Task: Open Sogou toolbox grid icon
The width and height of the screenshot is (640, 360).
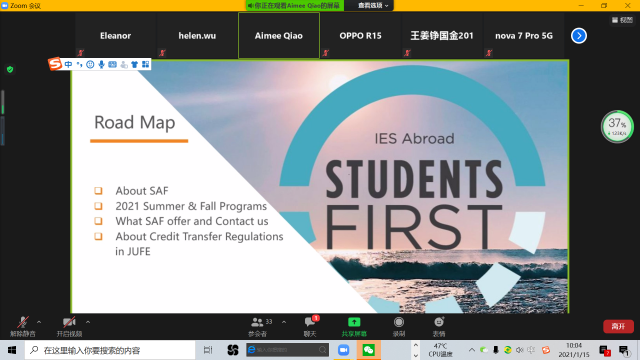Action: pyautogui.click(x=145, y=64)
